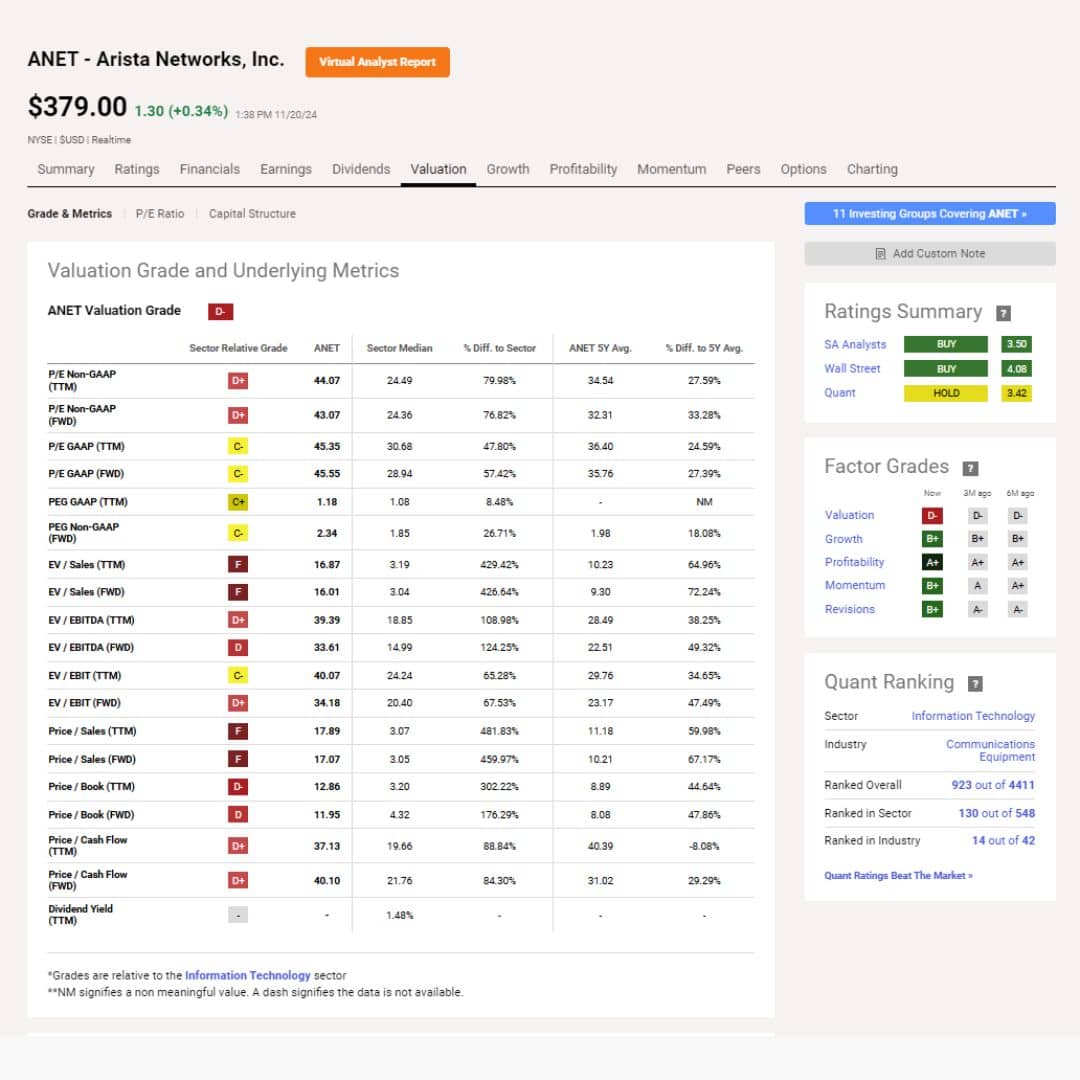Click the 923 out of 4411 overall rank
1080x1080 pixels.
pyautogui.click(x=993, y=785)
